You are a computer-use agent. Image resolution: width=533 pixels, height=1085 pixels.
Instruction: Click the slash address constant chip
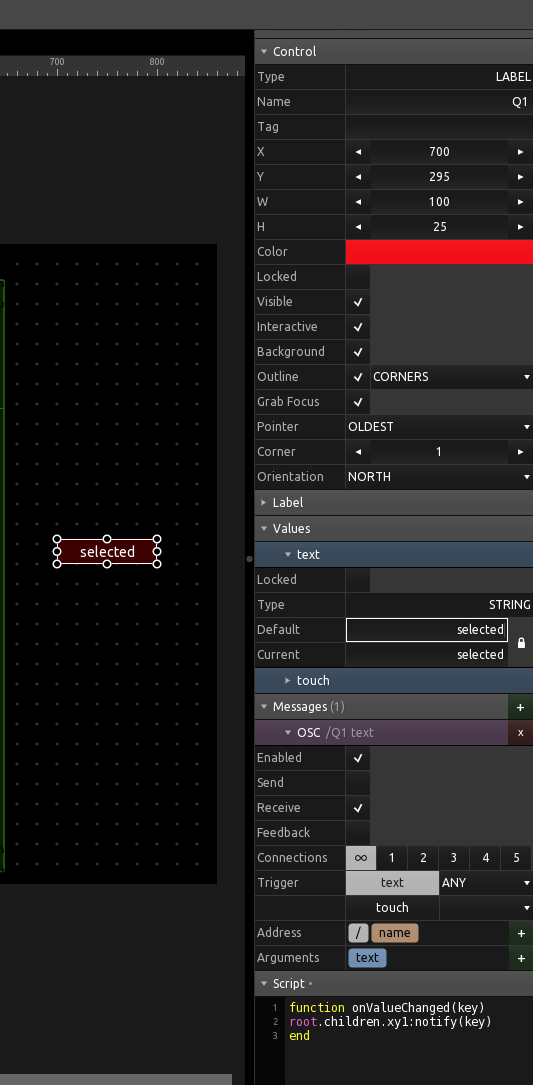358,933
